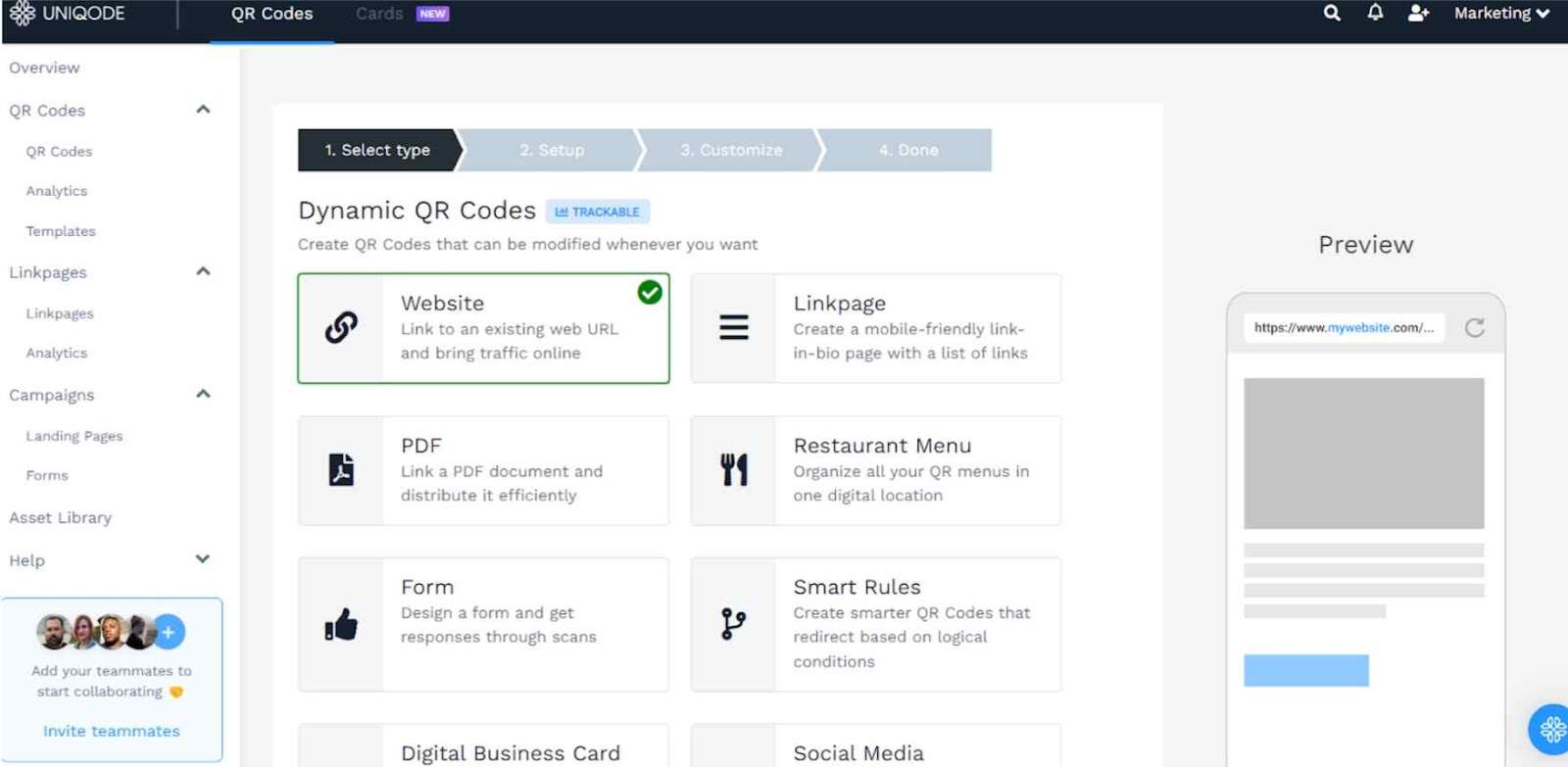
Task: Collapse the QR Codes sidebar section
Action: pyautogui.click(x=203, y=110)
